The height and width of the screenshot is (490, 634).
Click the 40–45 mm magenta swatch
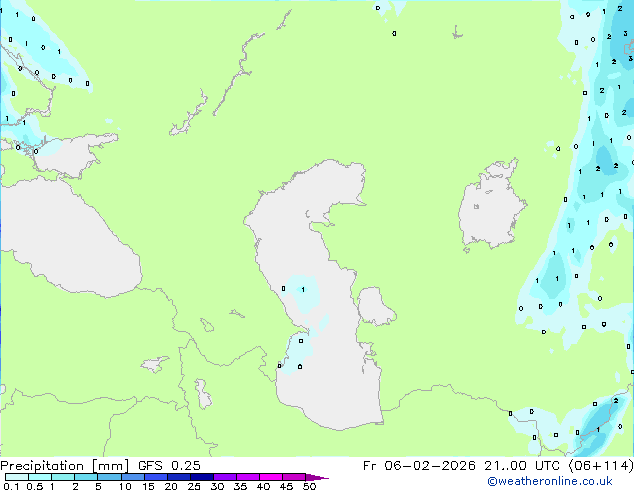(271, 477)
